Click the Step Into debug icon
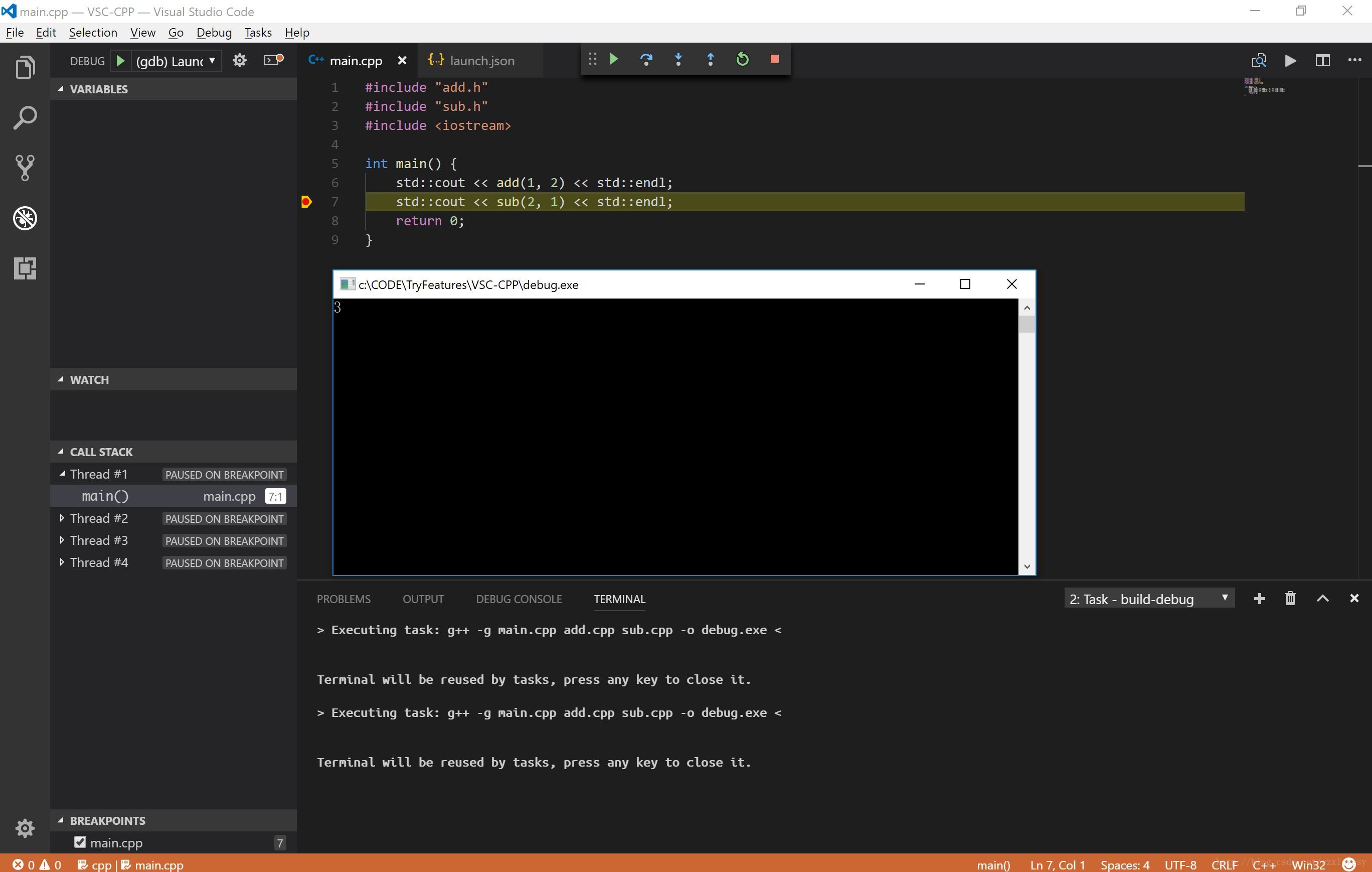Viewport: 1372px width, 872px height. (x=678, y=60)
